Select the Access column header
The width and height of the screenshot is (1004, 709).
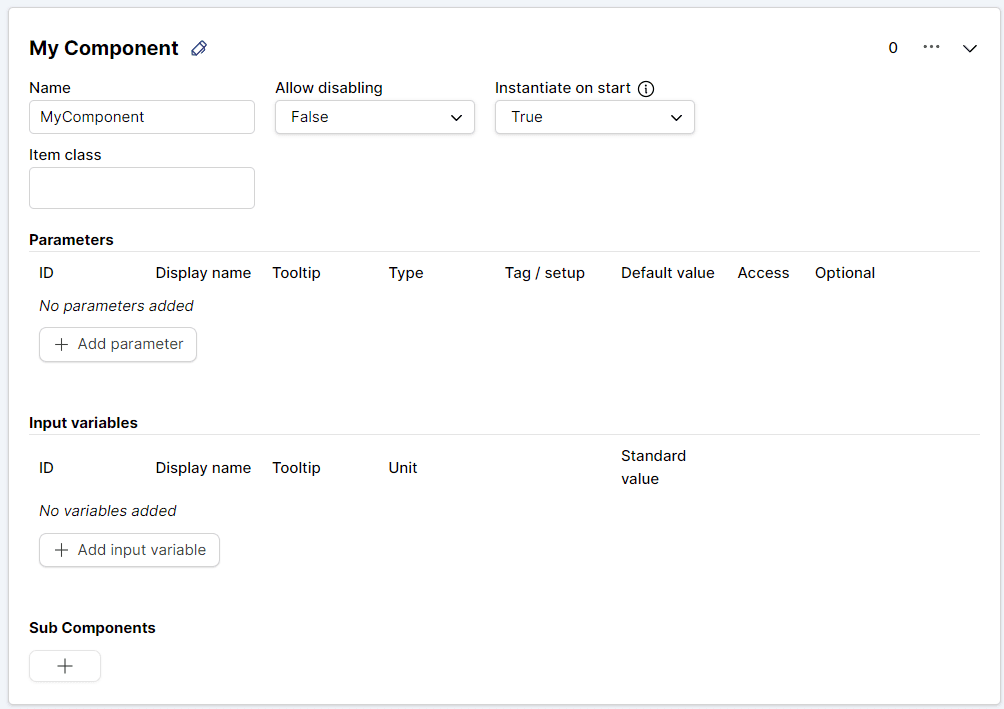[763, 273]
